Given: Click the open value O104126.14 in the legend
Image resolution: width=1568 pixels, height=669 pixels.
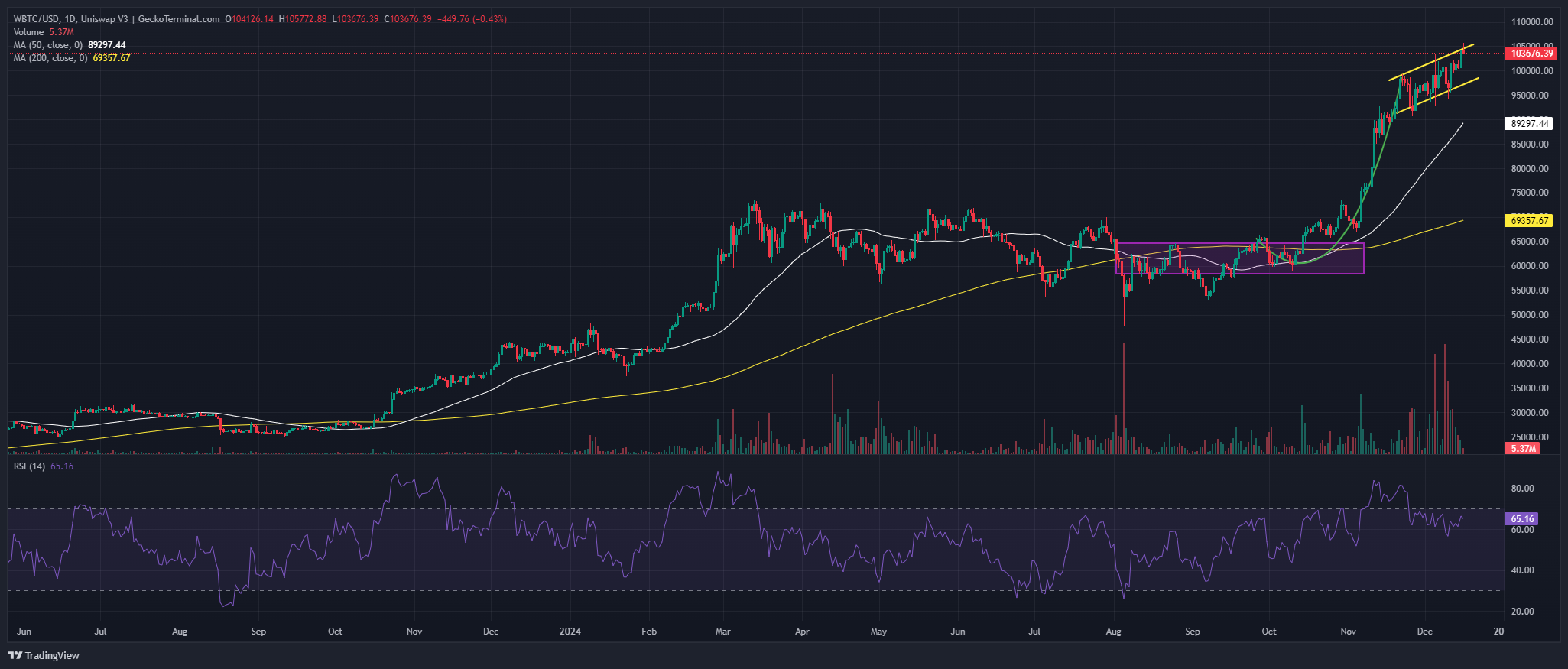Looking at the screenshot, I should pos(249,19).
